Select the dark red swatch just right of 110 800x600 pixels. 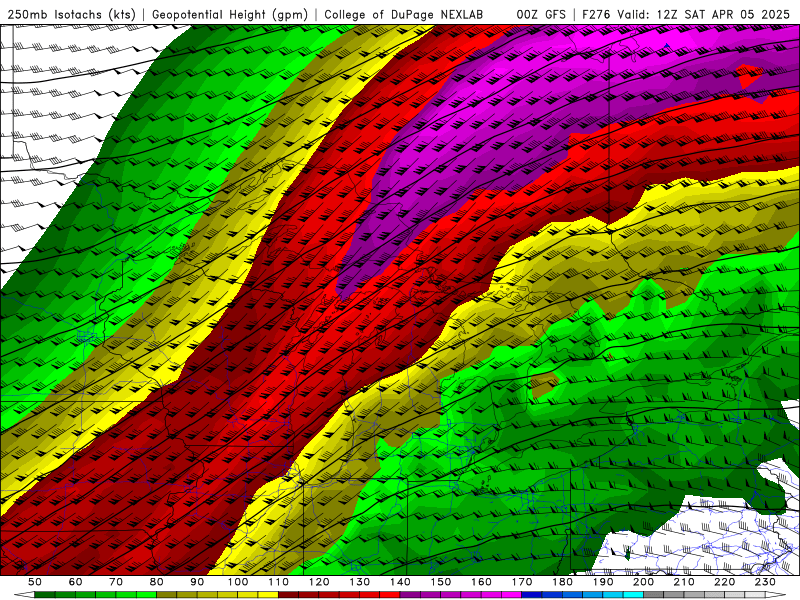(288, 594)
